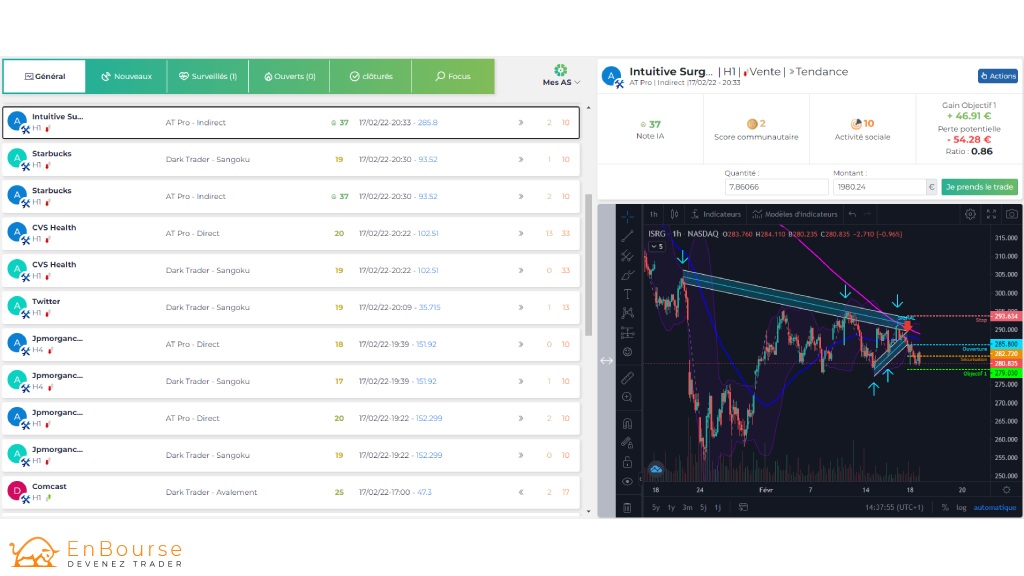Expand the indicator legend showing 5

tap(656, 246)
